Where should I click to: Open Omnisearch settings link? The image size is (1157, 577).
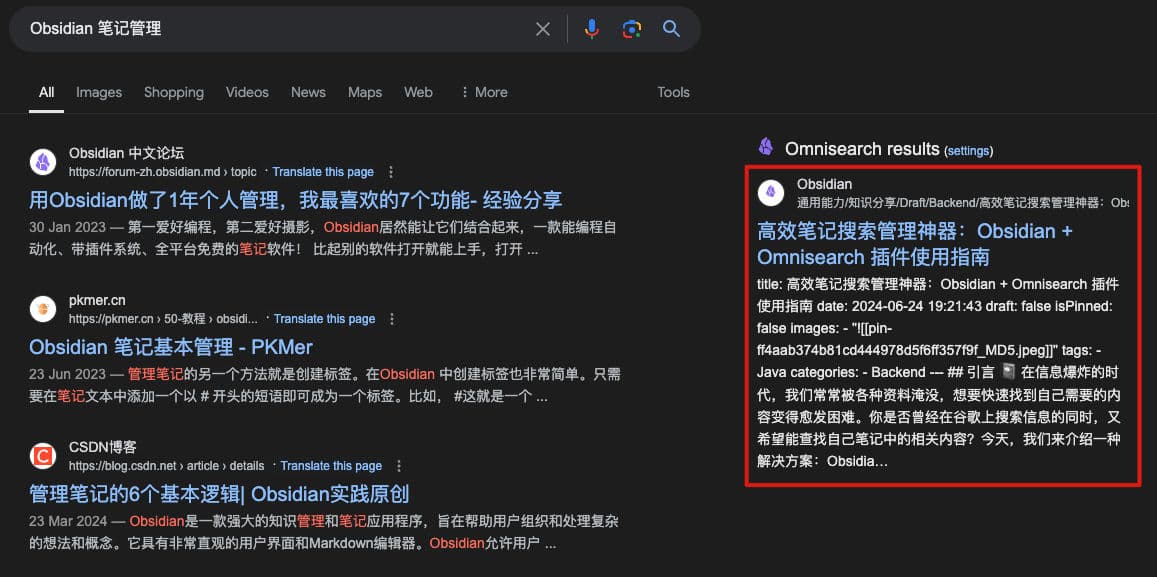pos(968,151)
